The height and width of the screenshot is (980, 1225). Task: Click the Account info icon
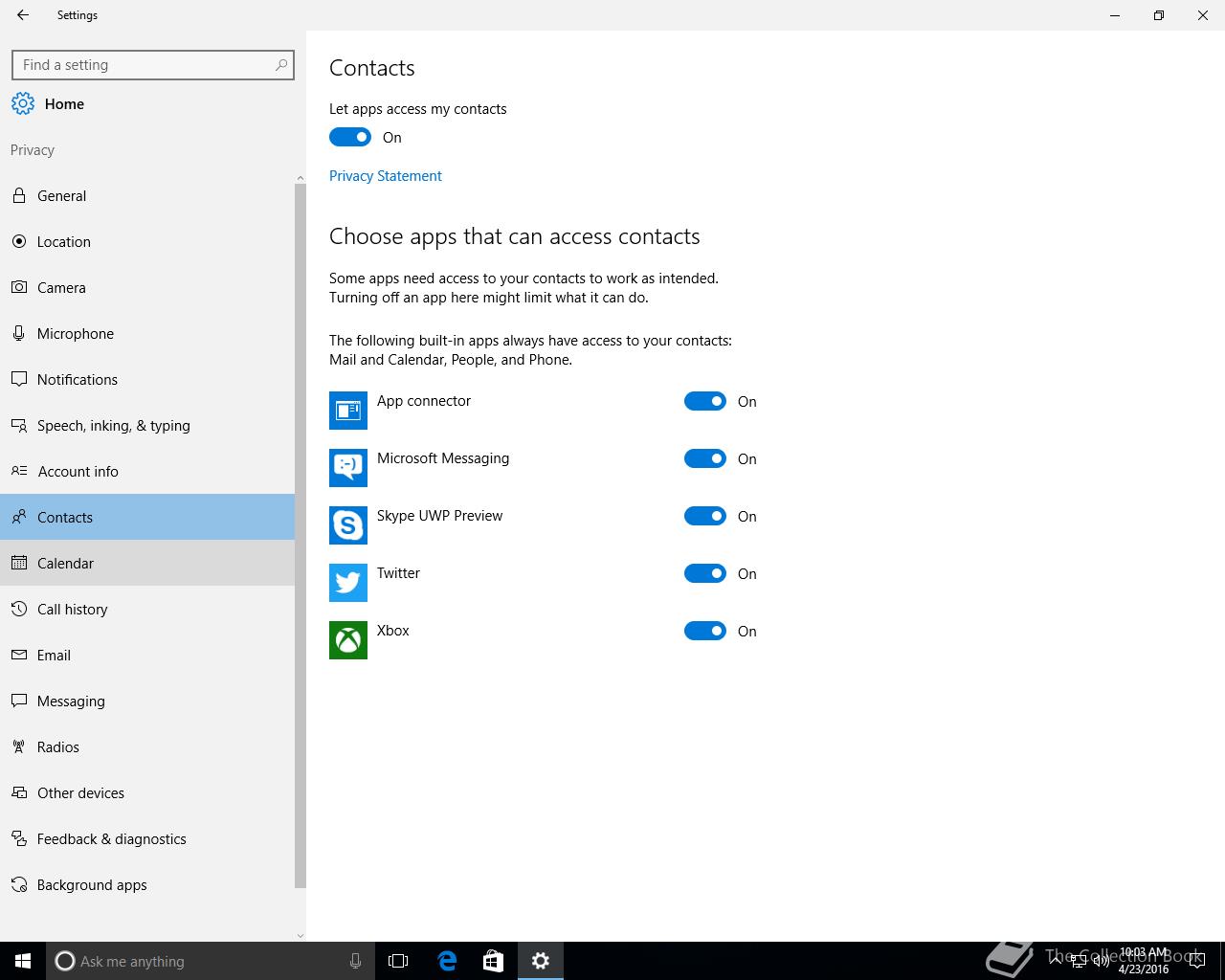[19, 471]
